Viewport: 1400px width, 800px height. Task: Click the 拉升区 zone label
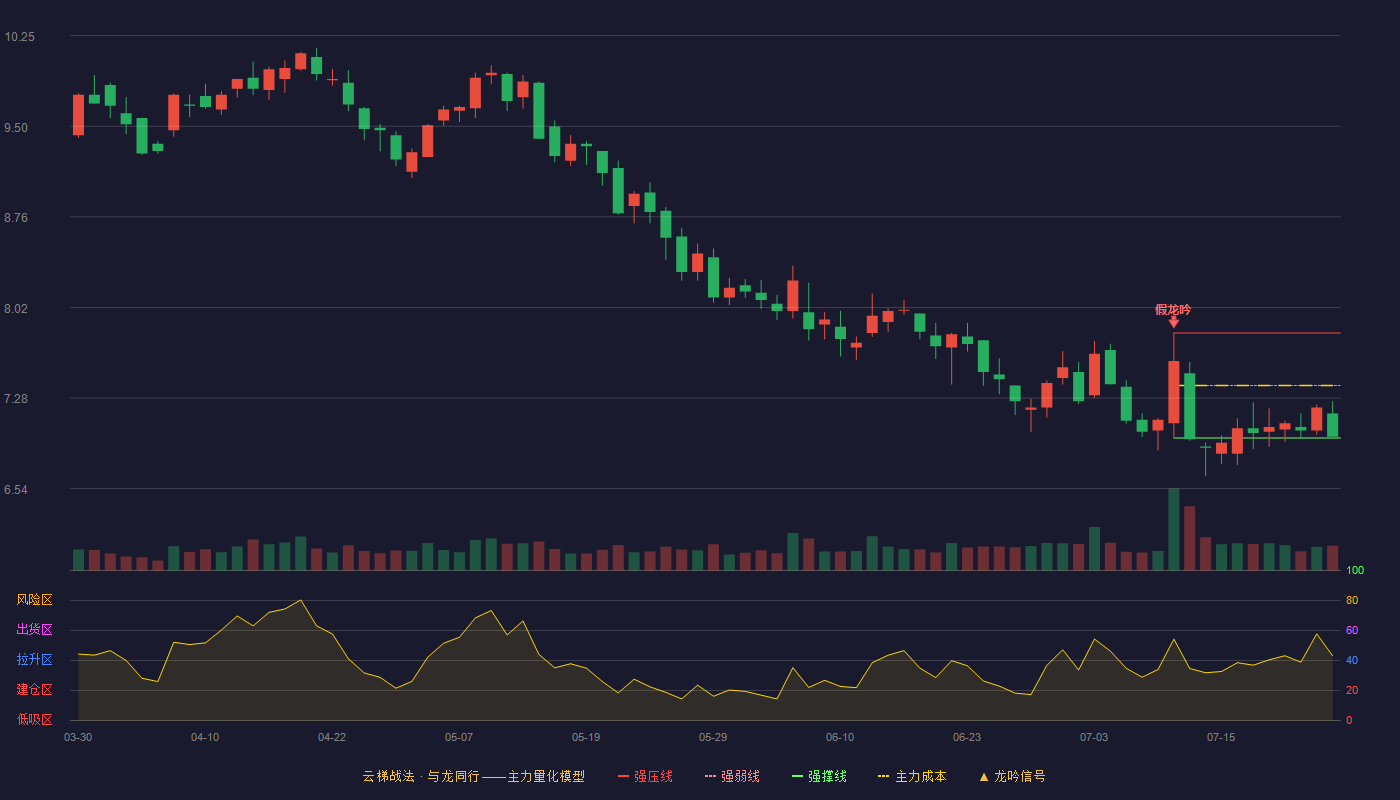(34, 660)
